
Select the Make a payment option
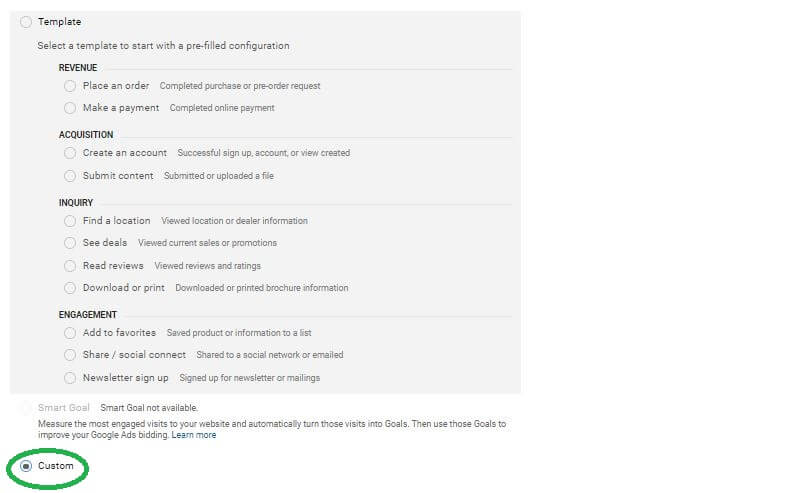[70, 108]
